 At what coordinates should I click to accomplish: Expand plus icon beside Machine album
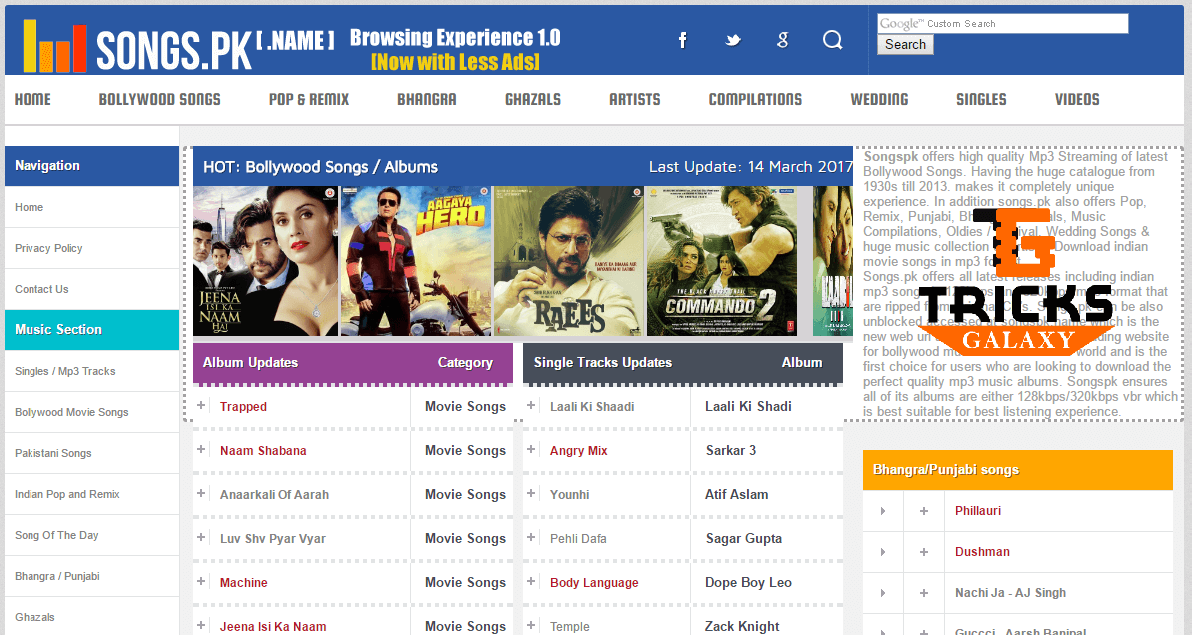click(x=201, y=582)
